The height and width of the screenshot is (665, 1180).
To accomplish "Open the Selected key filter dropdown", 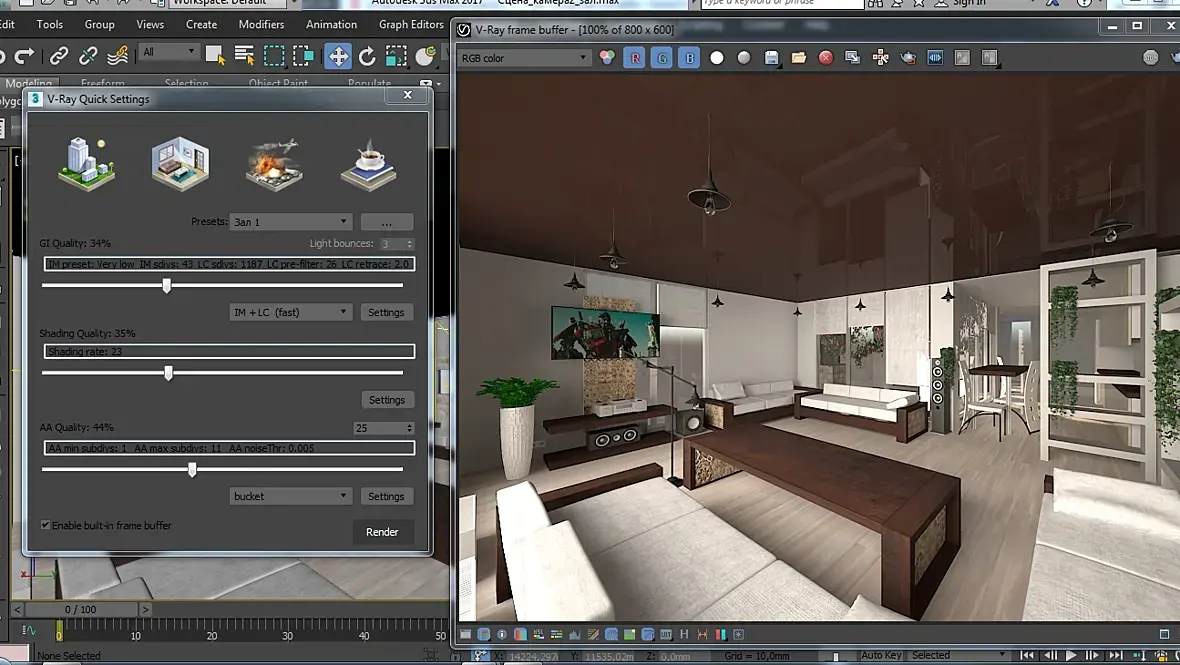I will (x=957, y=655).
